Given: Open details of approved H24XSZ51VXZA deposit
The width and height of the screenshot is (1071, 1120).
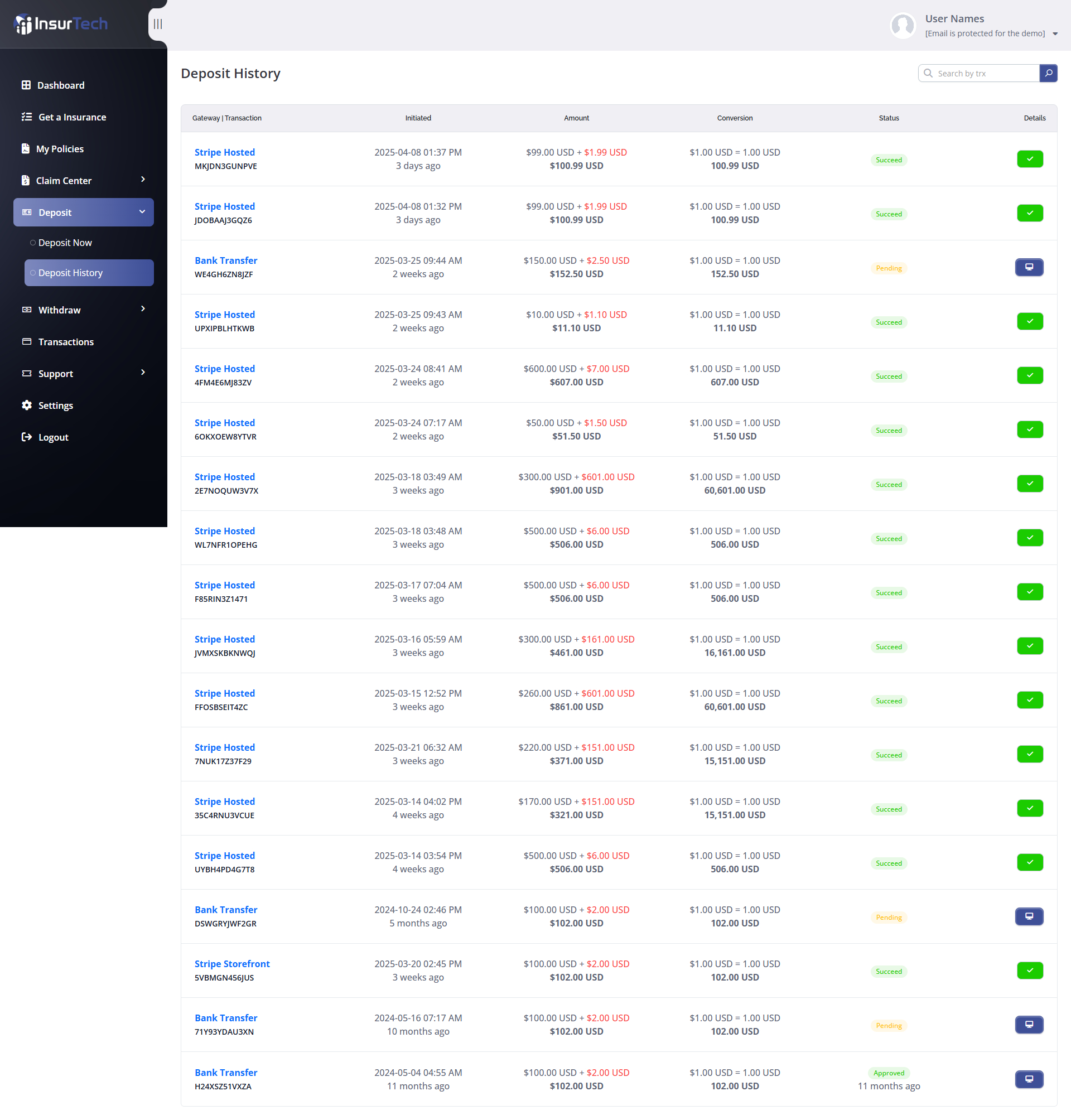Looking at the screenshot, I should (1029, 1079).
